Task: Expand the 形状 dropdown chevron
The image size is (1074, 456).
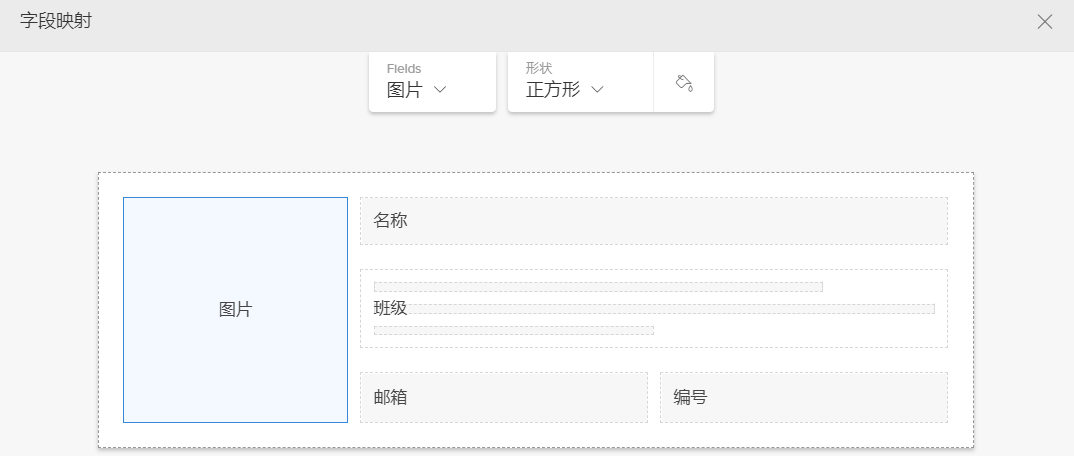Action: tap(598, 89)
